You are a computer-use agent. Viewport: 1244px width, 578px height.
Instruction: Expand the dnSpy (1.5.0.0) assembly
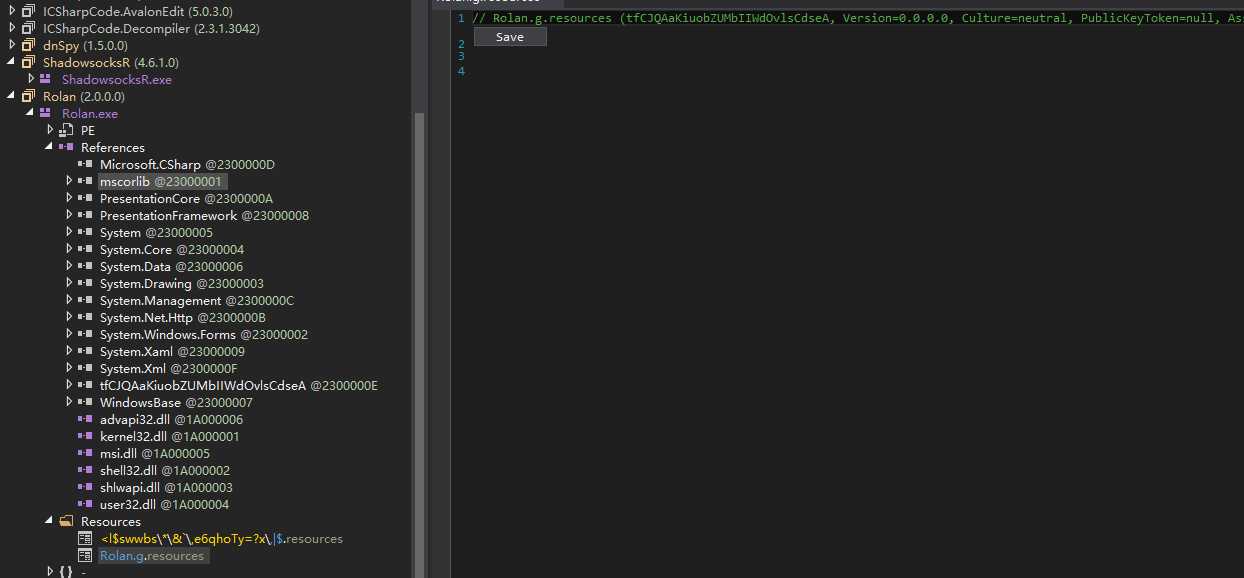click(12, 45)
